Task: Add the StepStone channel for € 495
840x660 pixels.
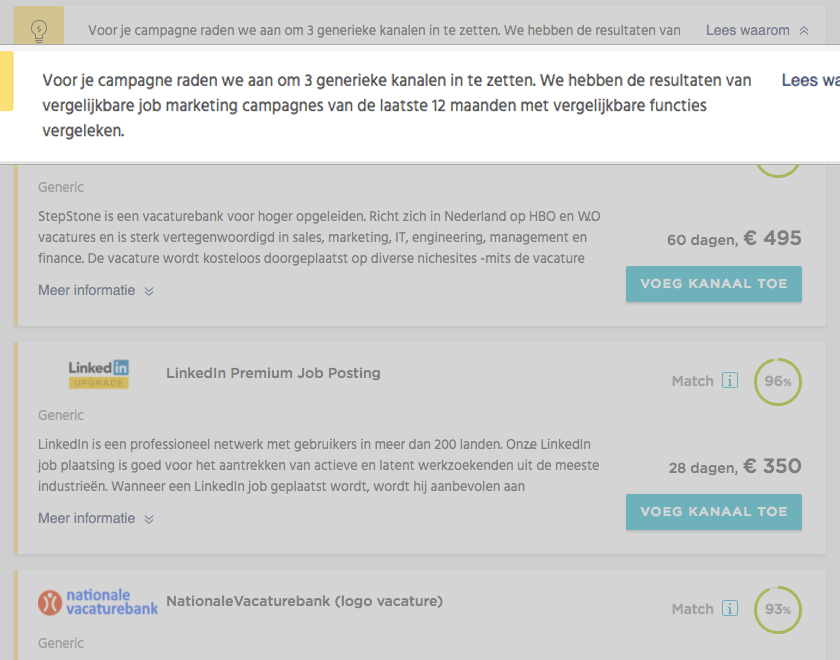Action: [714, 284]
